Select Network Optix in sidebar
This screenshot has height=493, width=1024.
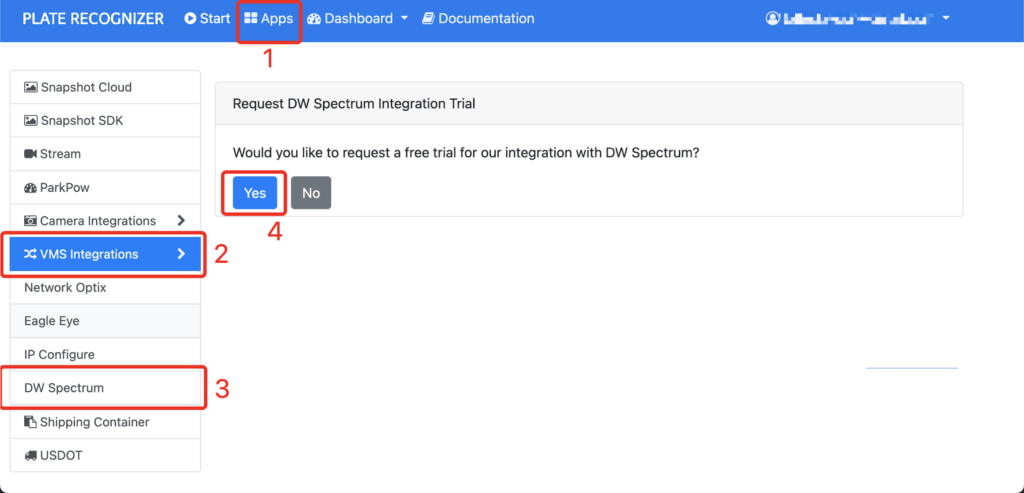[x=105, y=287]
